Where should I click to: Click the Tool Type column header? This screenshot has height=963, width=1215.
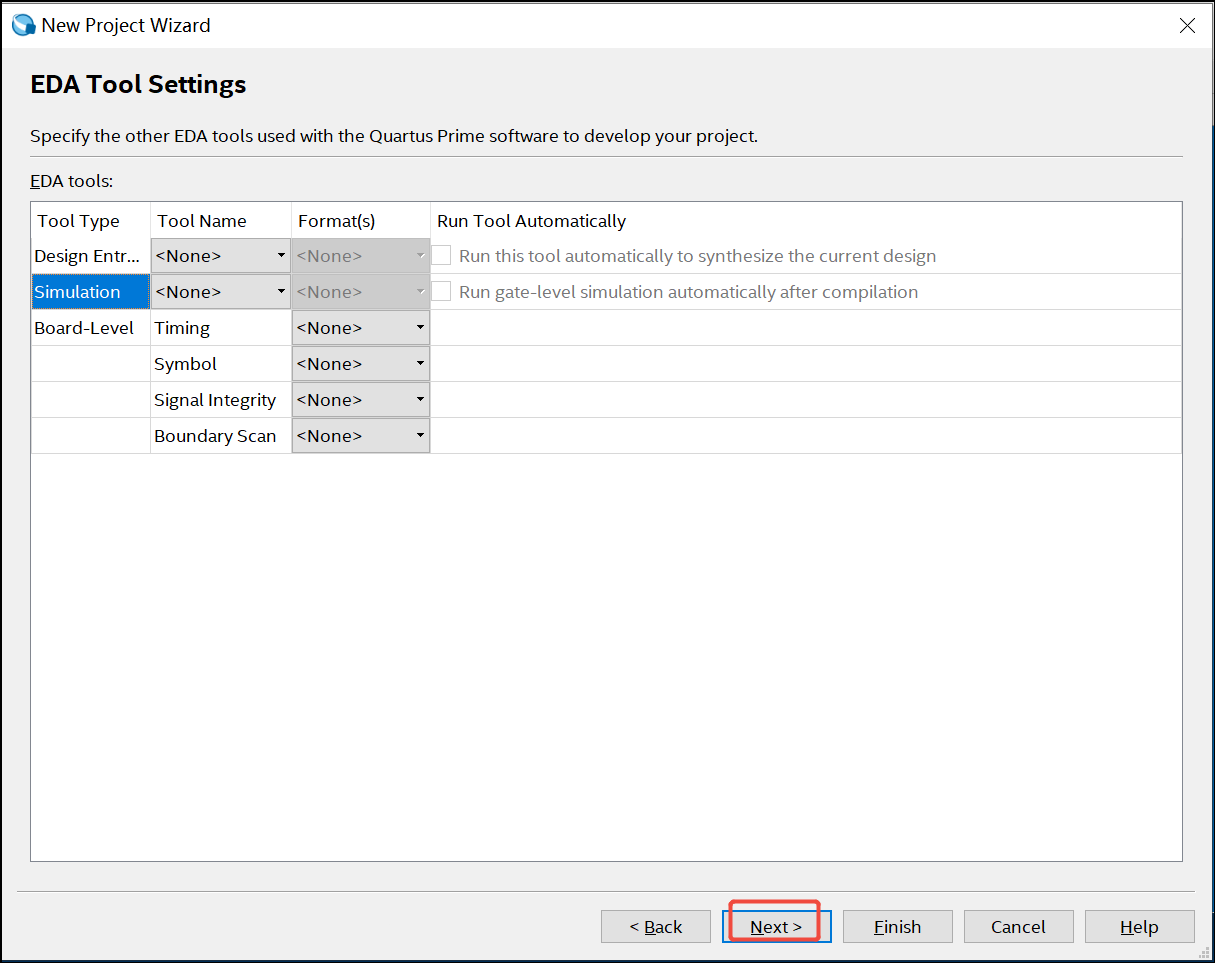91,221
